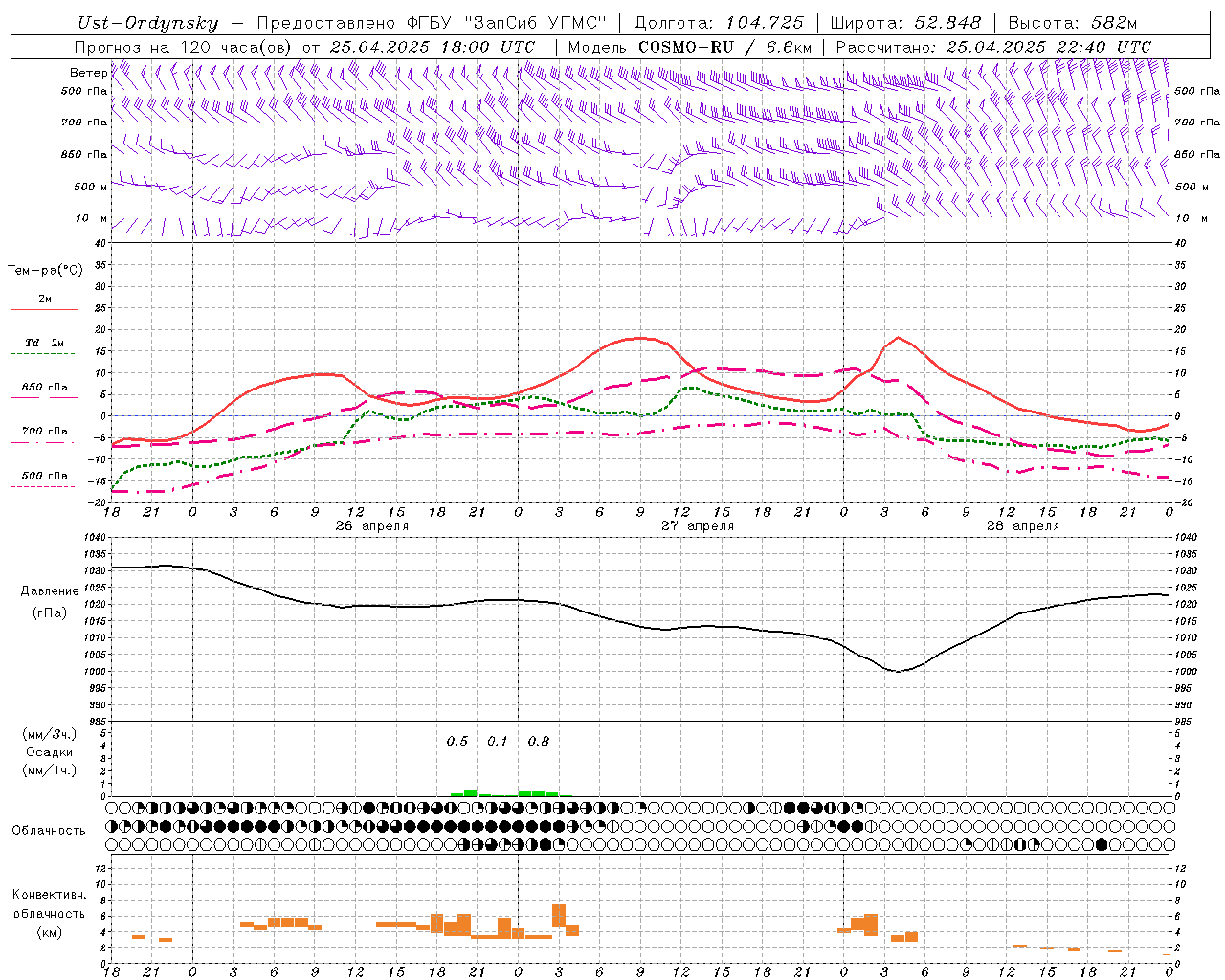Click the Конвективн. облачность panel title

(49, 904)
